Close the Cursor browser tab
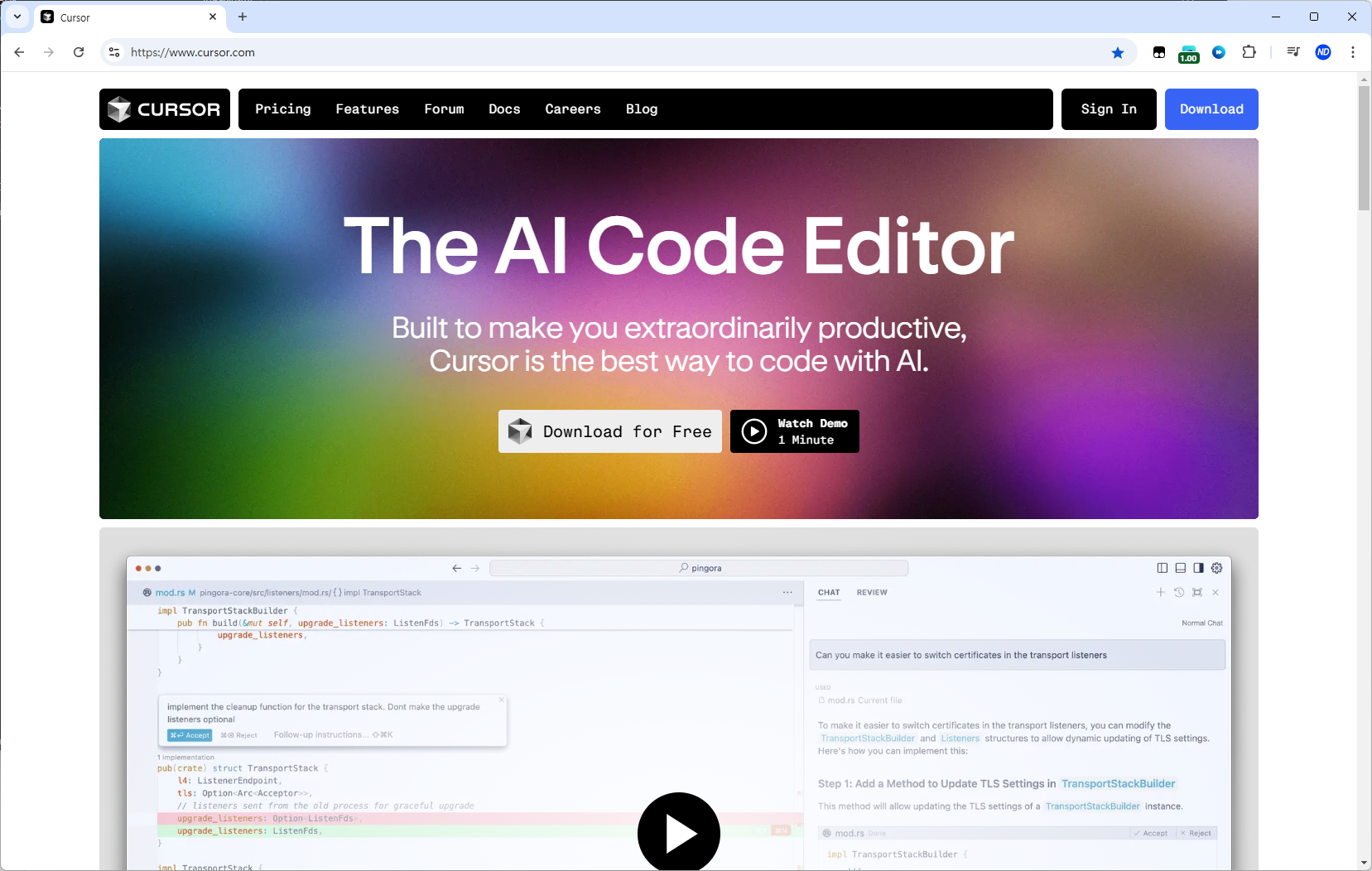 213,17
